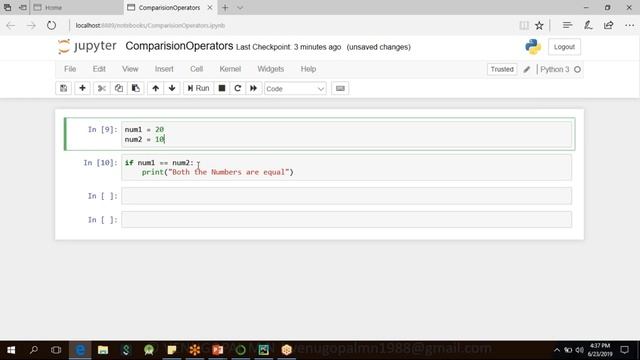Run the selected cell
The image size is (640, 360).
point(198,88)
